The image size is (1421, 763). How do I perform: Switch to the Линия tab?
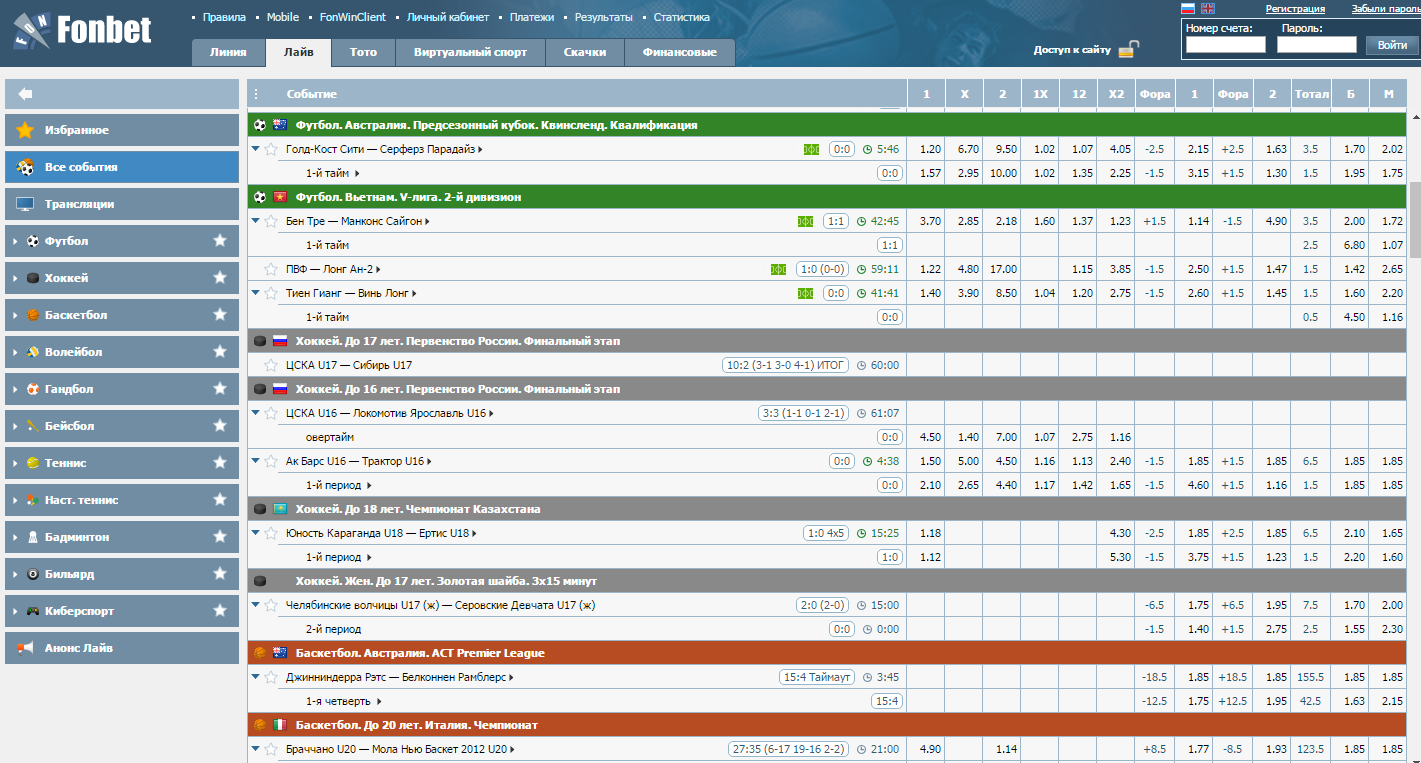point(229,52)
